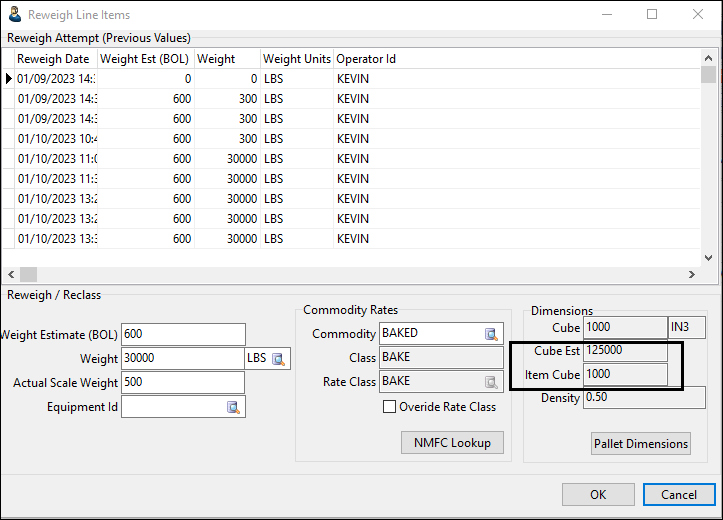Focus the Weight Estimate (BOL) field
The image size is (723, 520).
[182, 334]
